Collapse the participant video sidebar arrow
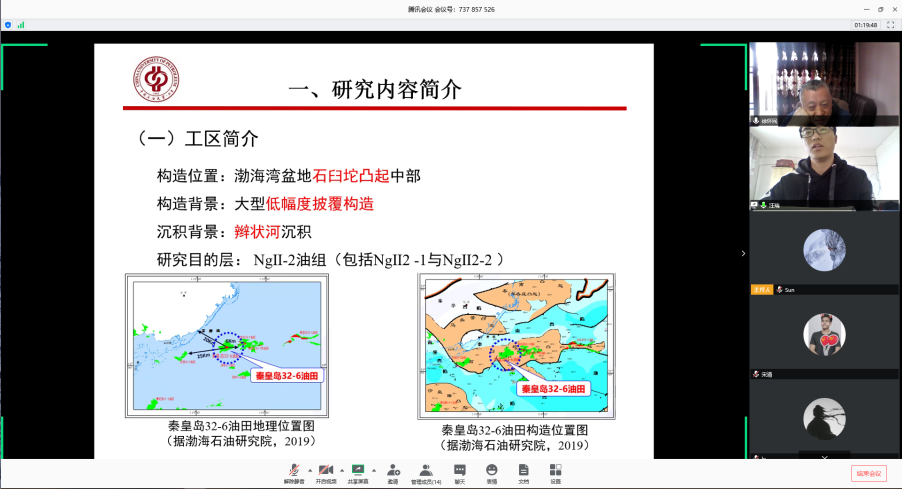Viewport: 902px width, 489px height. 743,253
